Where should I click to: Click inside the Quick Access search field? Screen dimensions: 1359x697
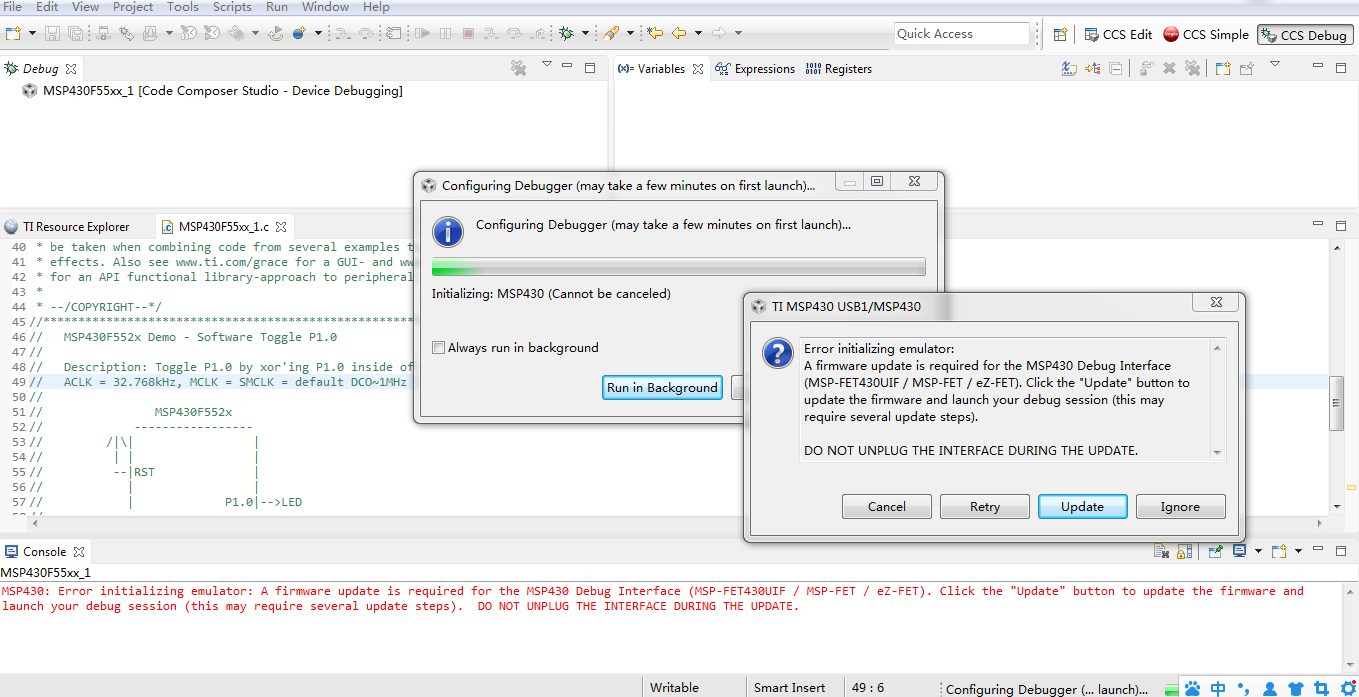coord(960,33)
